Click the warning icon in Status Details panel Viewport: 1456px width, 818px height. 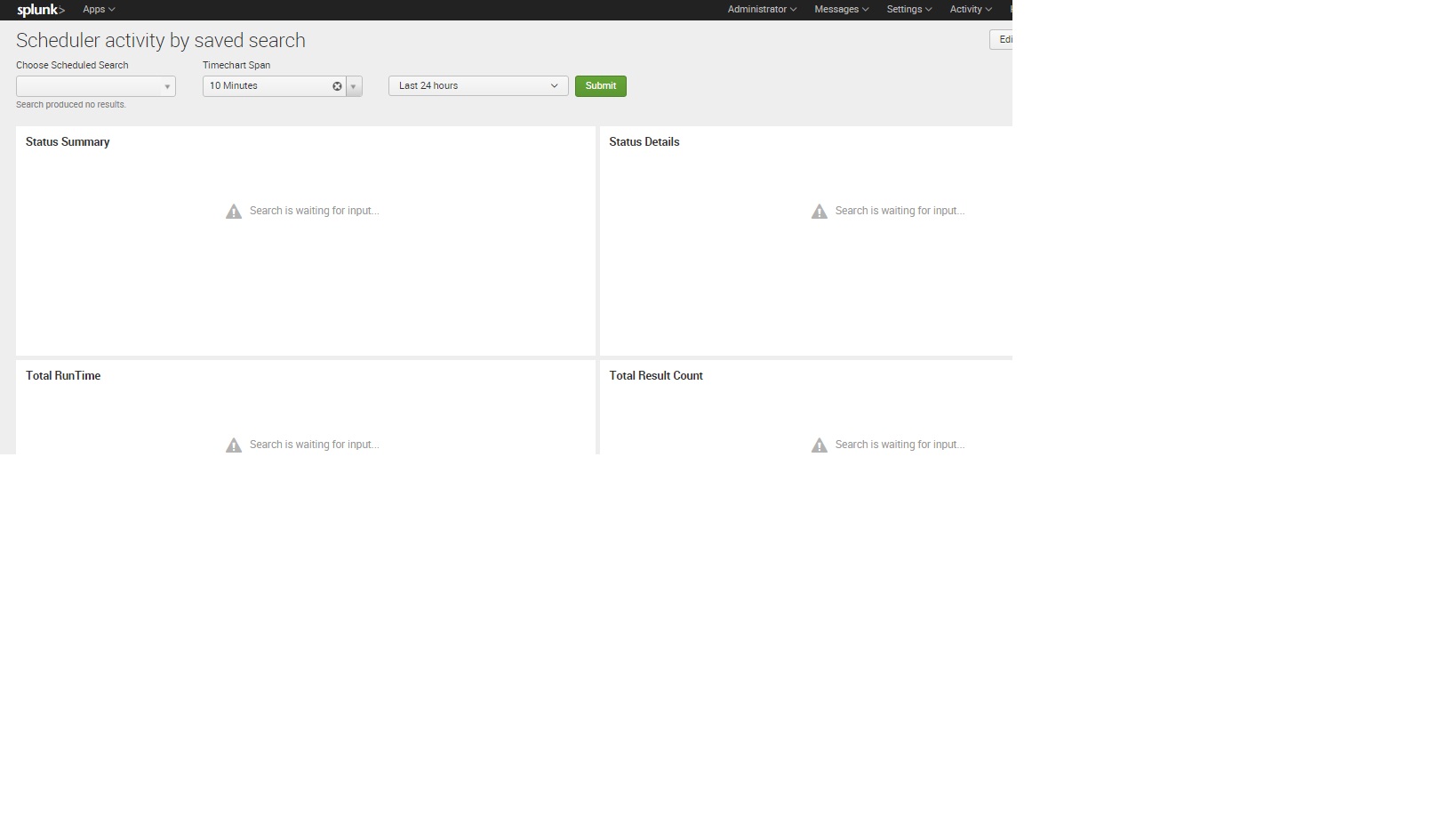[x=819, y=211]
